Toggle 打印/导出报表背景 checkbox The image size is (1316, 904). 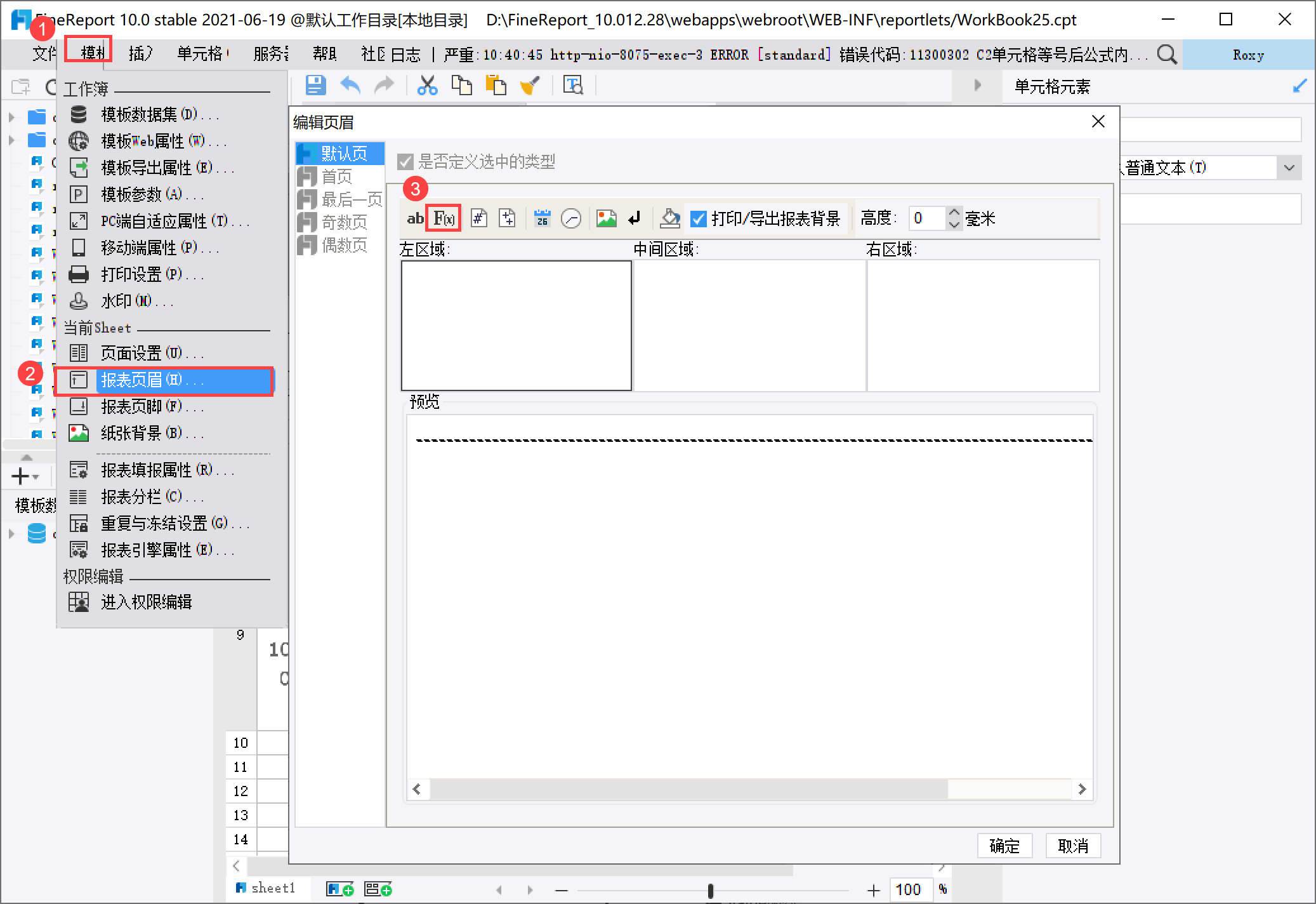[x=699, y=219]
